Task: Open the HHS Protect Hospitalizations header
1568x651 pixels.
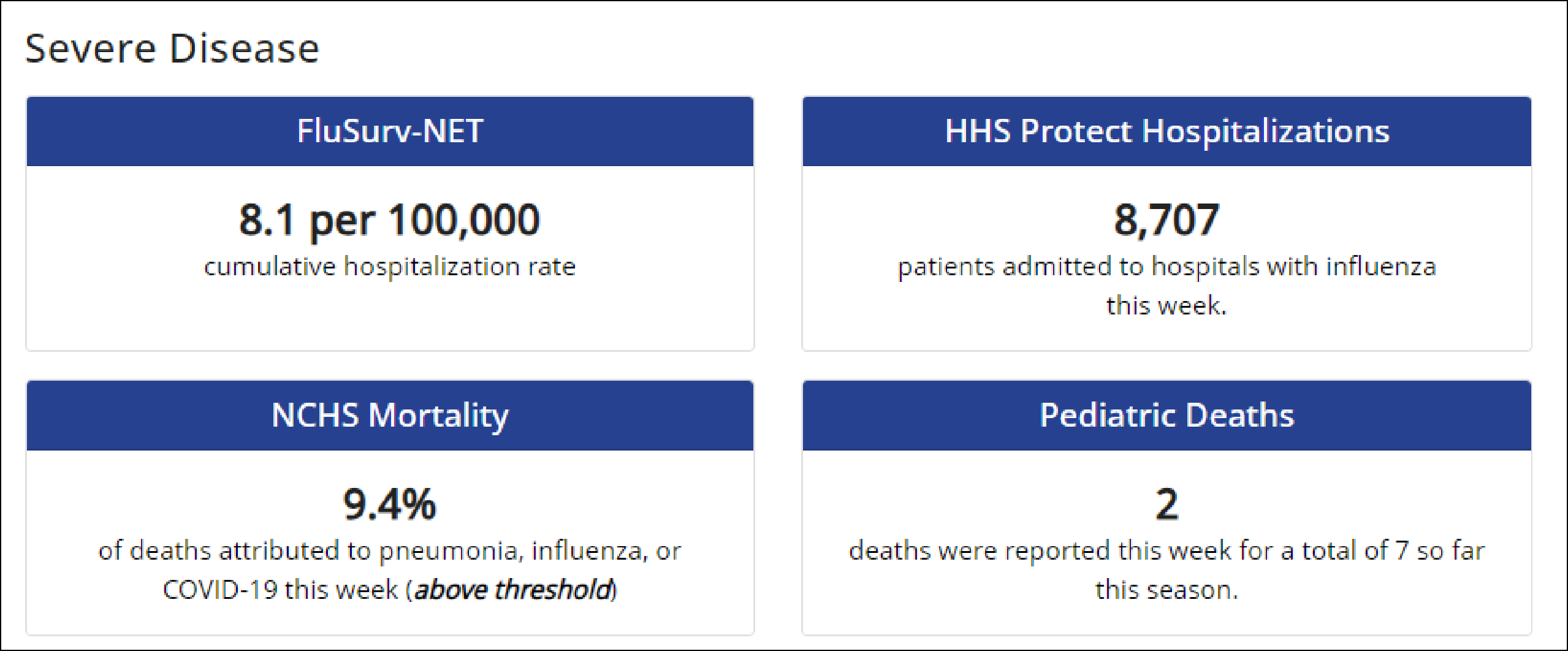Action: (x=1166, y=131)
